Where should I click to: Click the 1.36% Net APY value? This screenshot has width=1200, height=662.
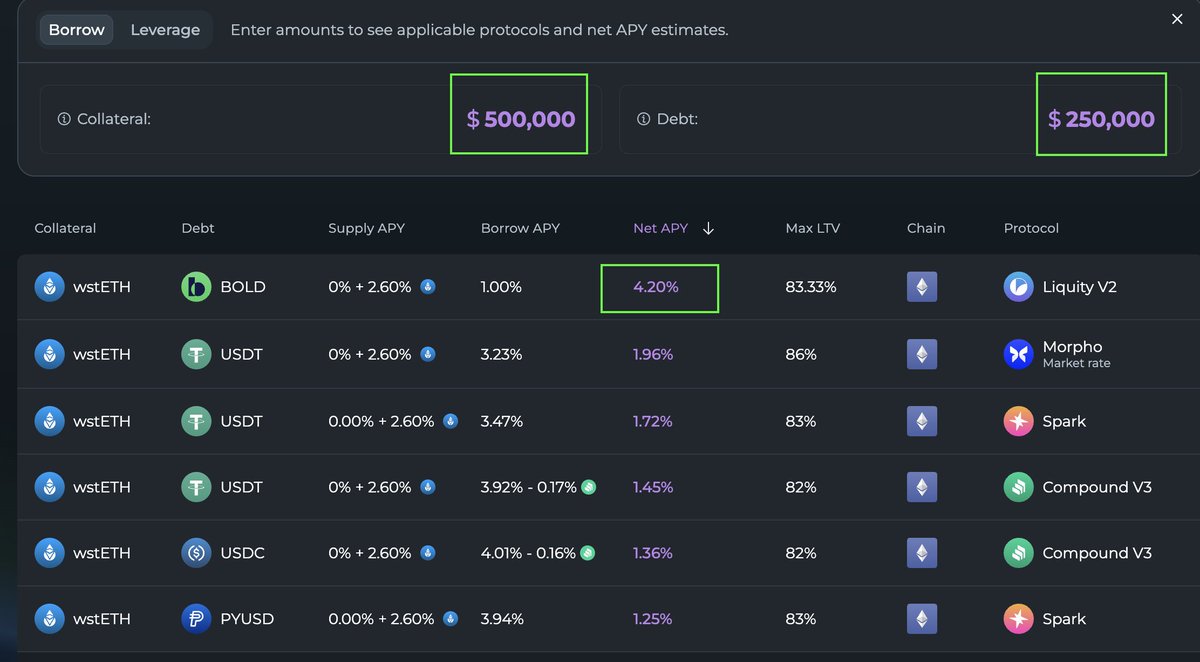tap(653, 553)
